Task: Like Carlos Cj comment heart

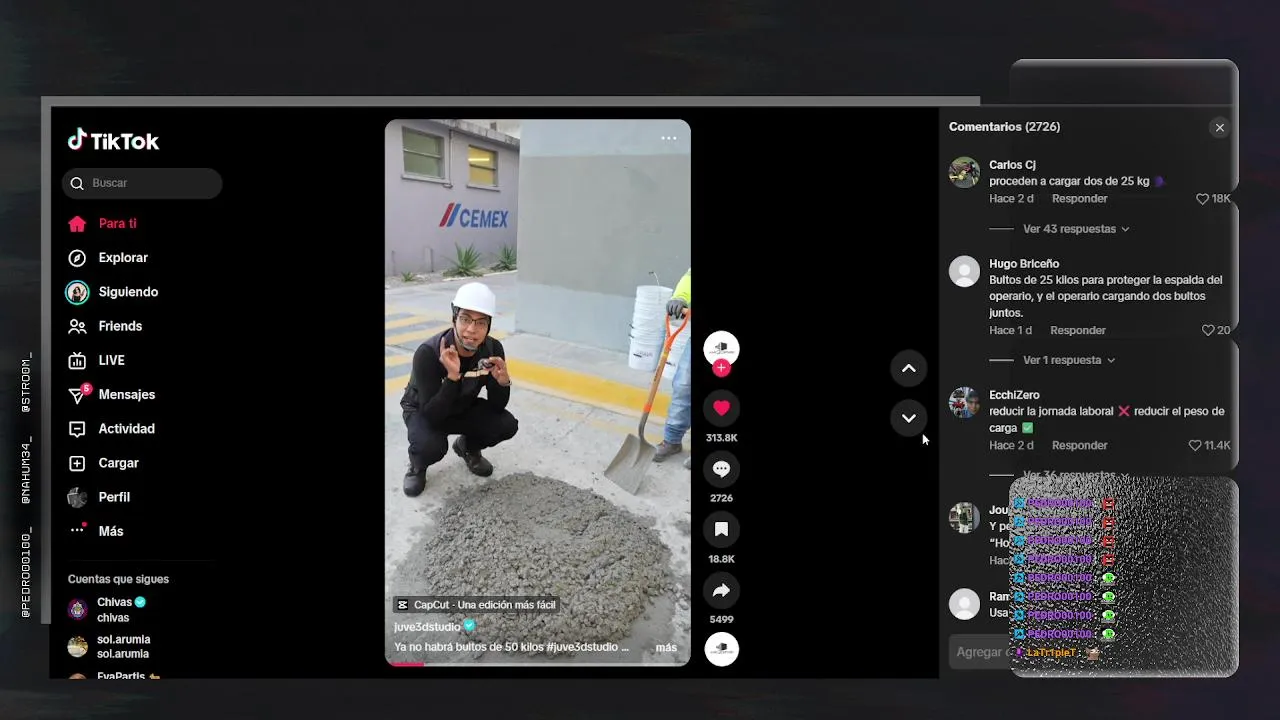Action: pos(1203,199)
